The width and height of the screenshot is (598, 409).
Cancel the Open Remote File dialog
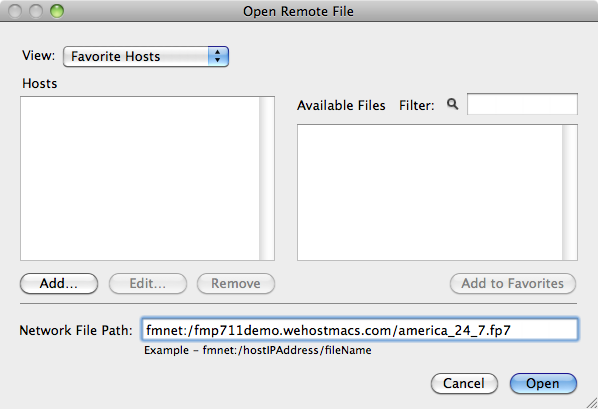click(x=464, y=383)
